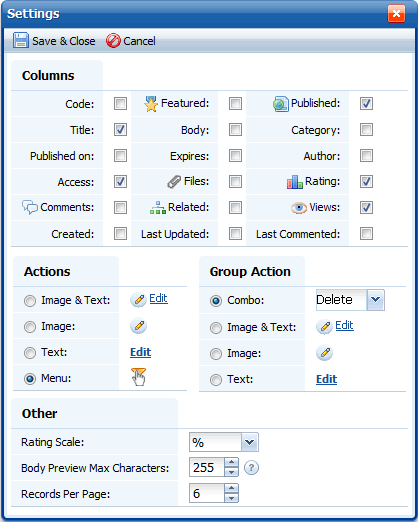Click Edit link in Group Action Image & Text row
This screenshot has height=522, width=418.
[x=344, y=325]
